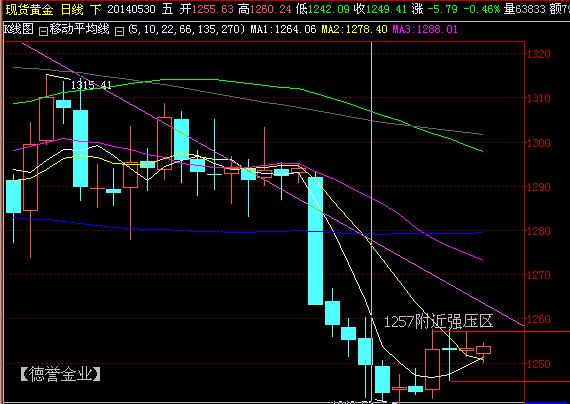Select the last red hollow candle
The image size is (570, 404).
483,350
